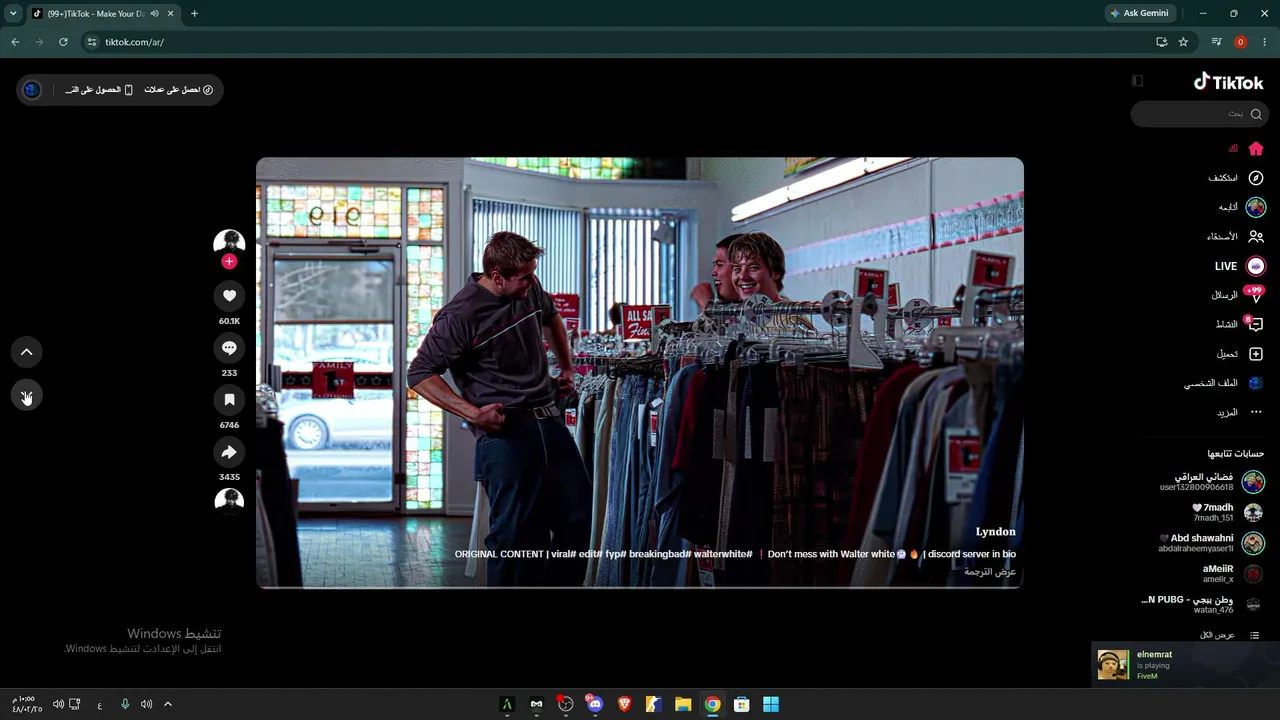Open followed account وطن ببجي PUBG
Viewport: 1280px width, 720px height.
tap(1203, 605)
